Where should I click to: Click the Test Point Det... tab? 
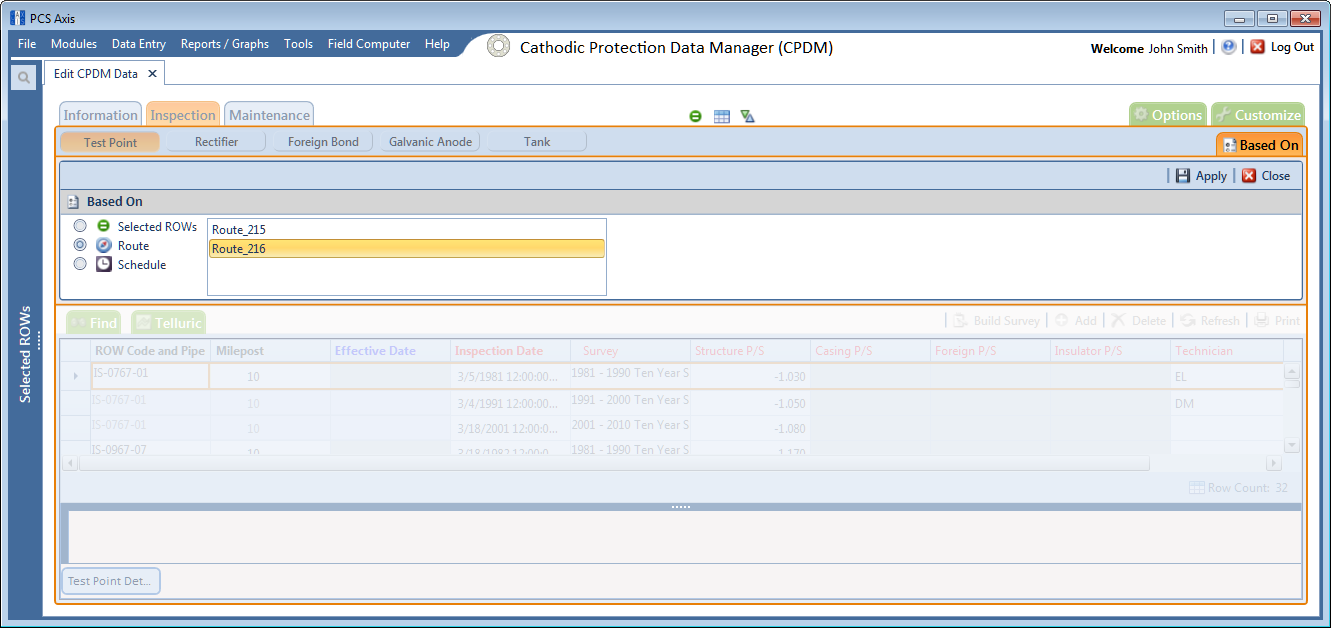(x=111, y=581)
